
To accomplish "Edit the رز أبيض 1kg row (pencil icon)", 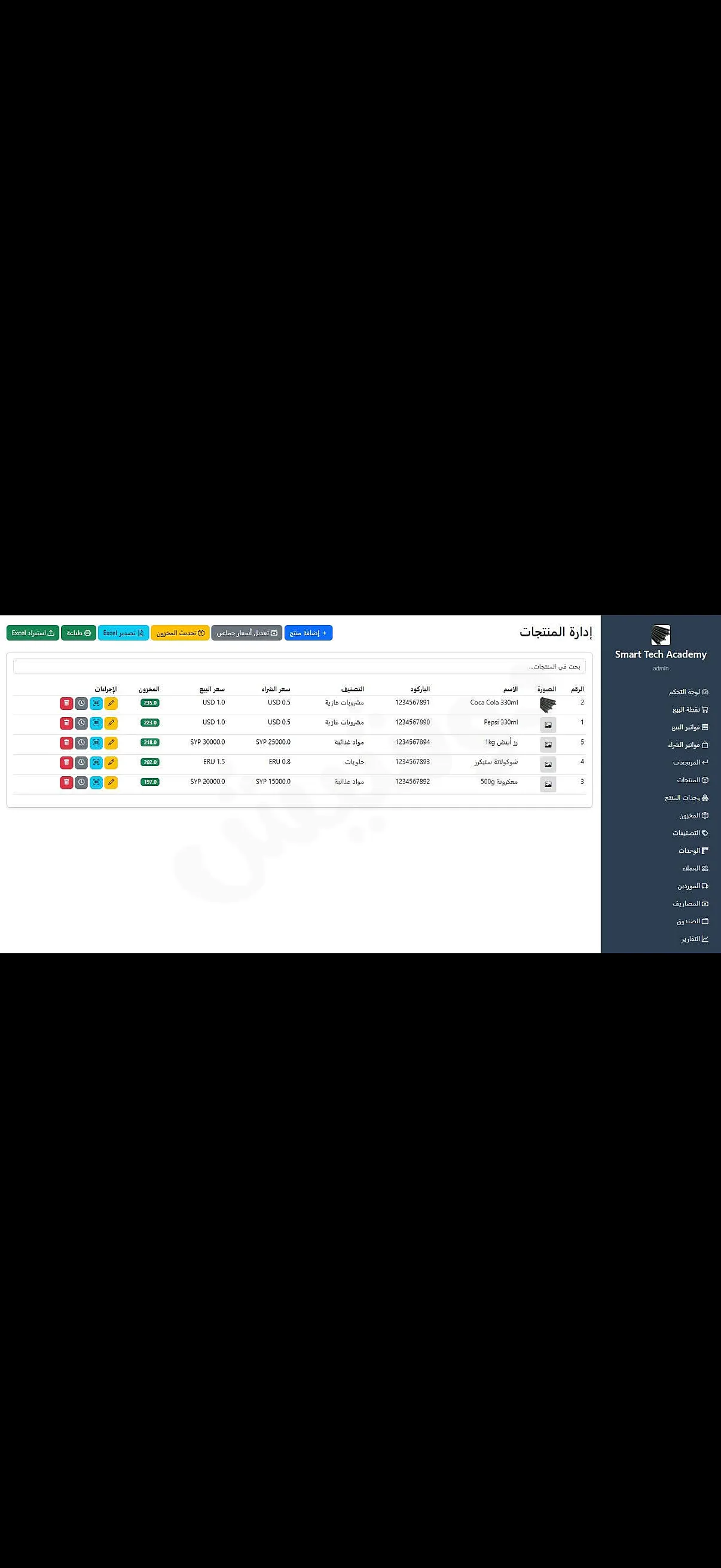I will point(111,743).
